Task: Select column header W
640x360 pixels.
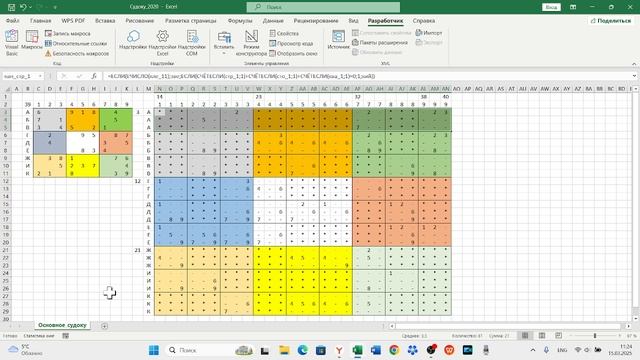Action: [259, 89]
